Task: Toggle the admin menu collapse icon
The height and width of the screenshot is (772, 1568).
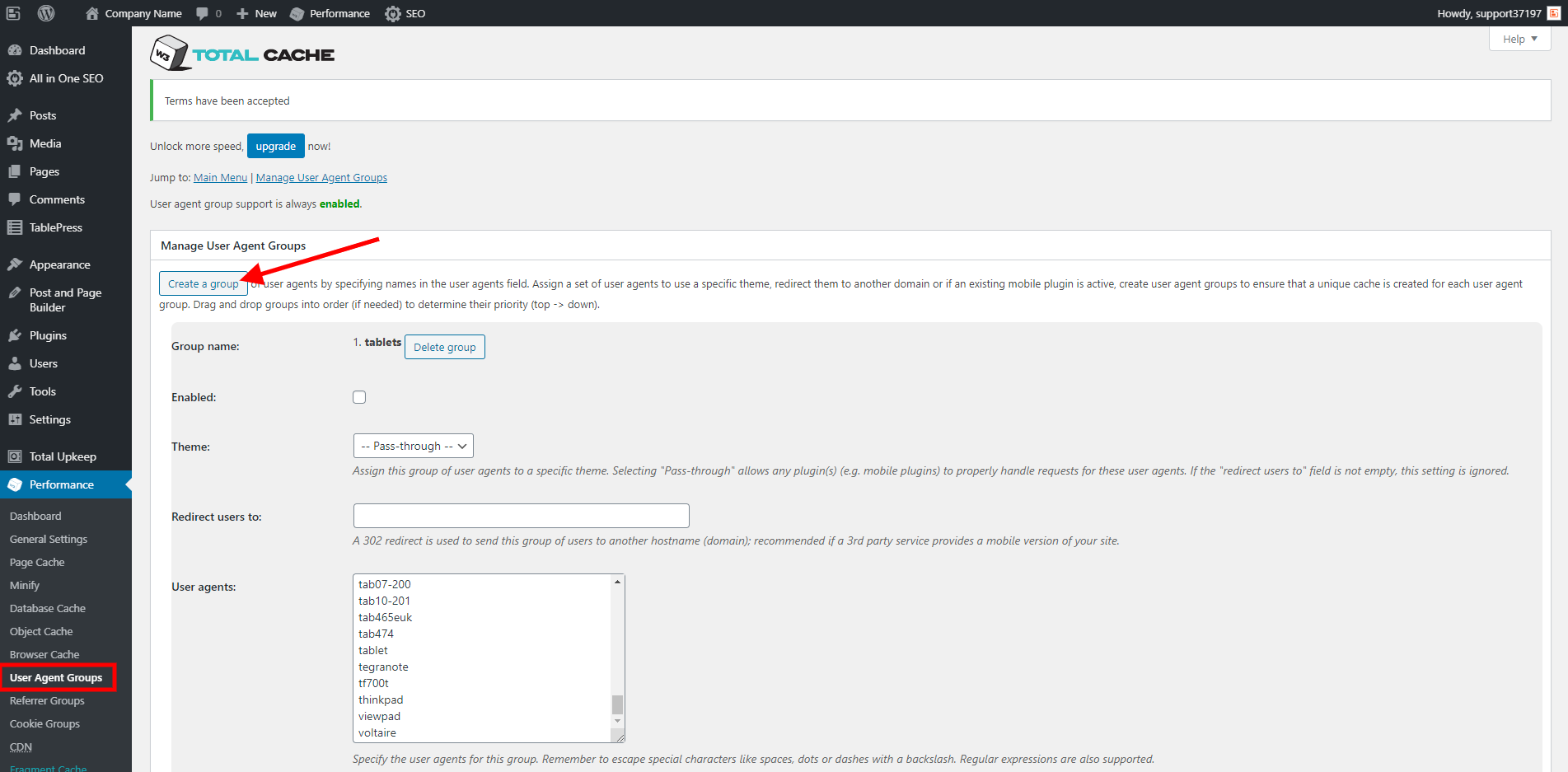Action: pos(13,13)
